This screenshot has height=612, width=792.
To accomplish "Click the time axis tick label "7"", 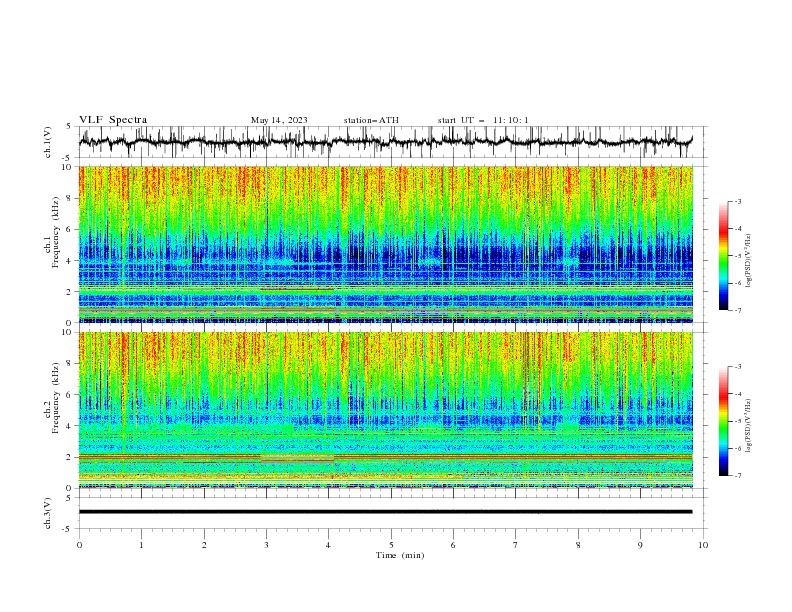I will click(x=516, y=545).
